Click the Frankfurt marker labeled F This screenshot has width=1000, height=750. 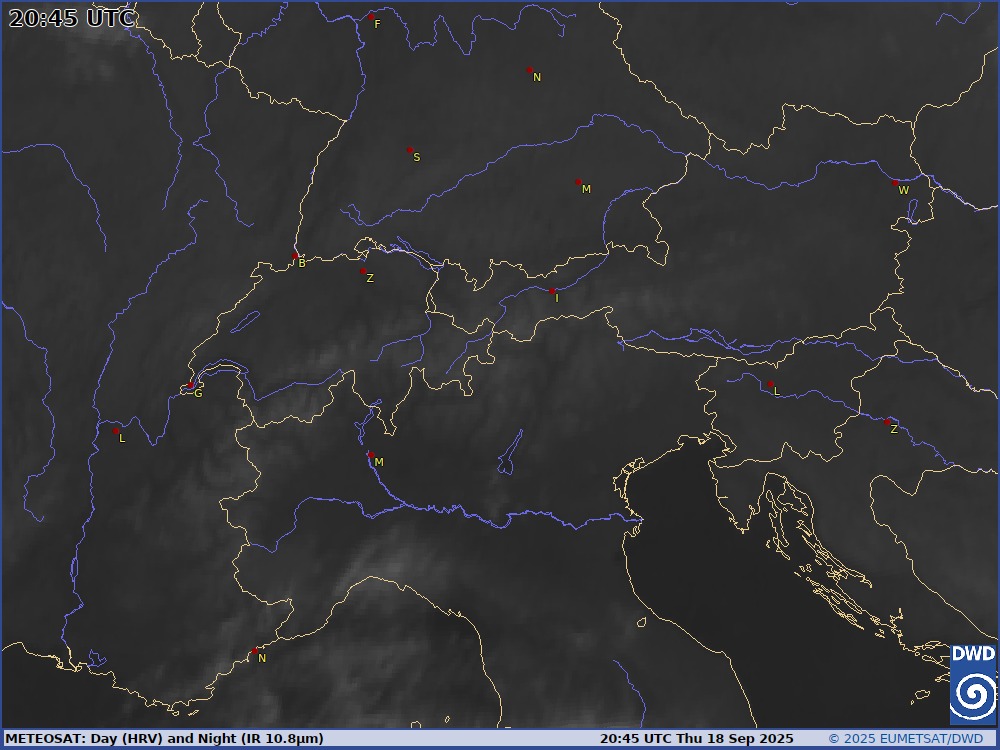pyautogui.click(x=371, y=17)
